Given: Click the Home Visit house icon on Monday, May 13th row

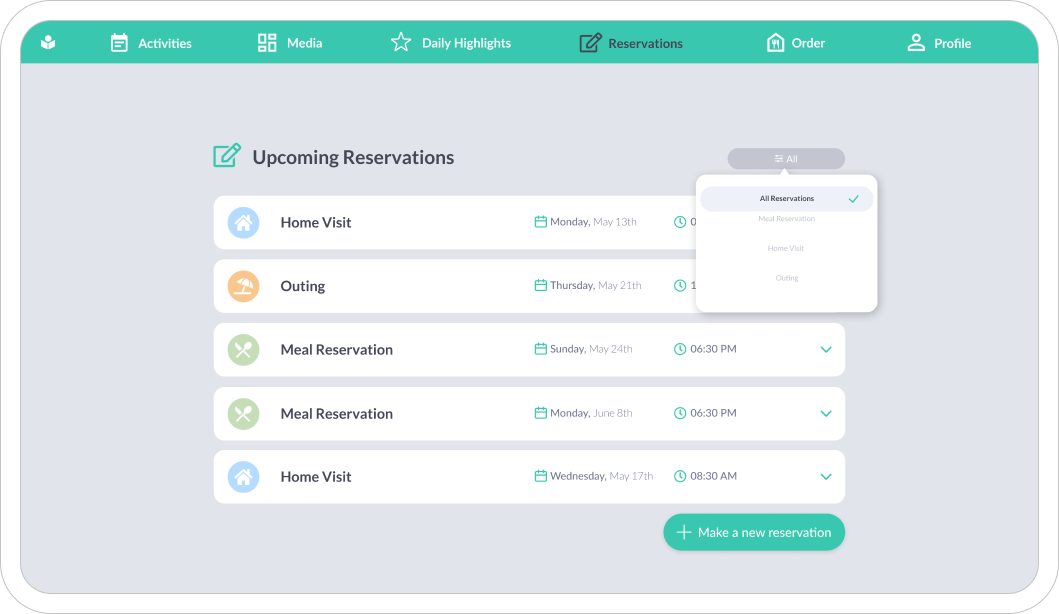Looking at the screenshot, I should click(x=243, y=222).
